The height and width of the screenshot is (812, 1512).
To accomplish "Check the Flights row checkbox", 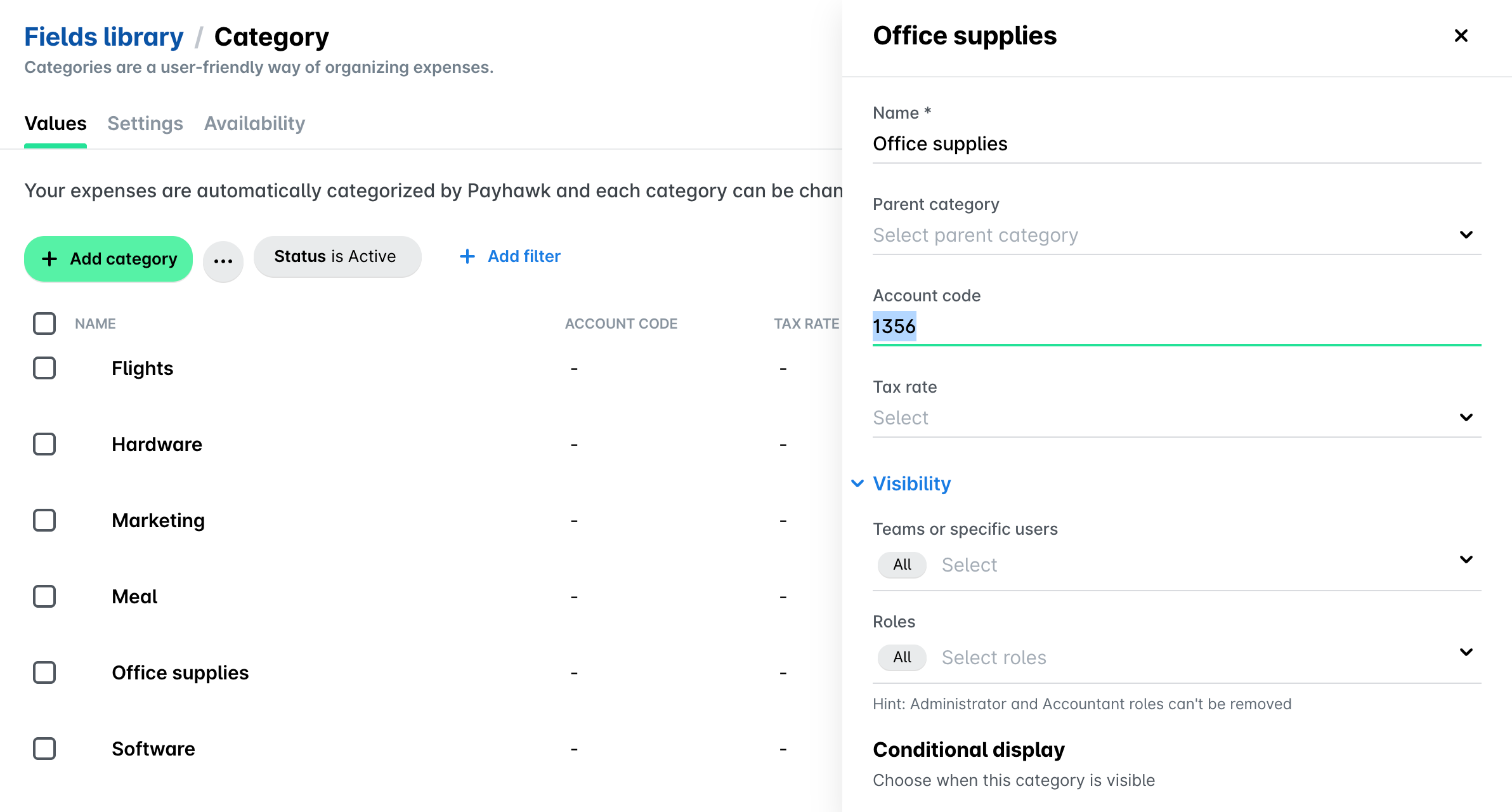I will (x=44, y=368).
